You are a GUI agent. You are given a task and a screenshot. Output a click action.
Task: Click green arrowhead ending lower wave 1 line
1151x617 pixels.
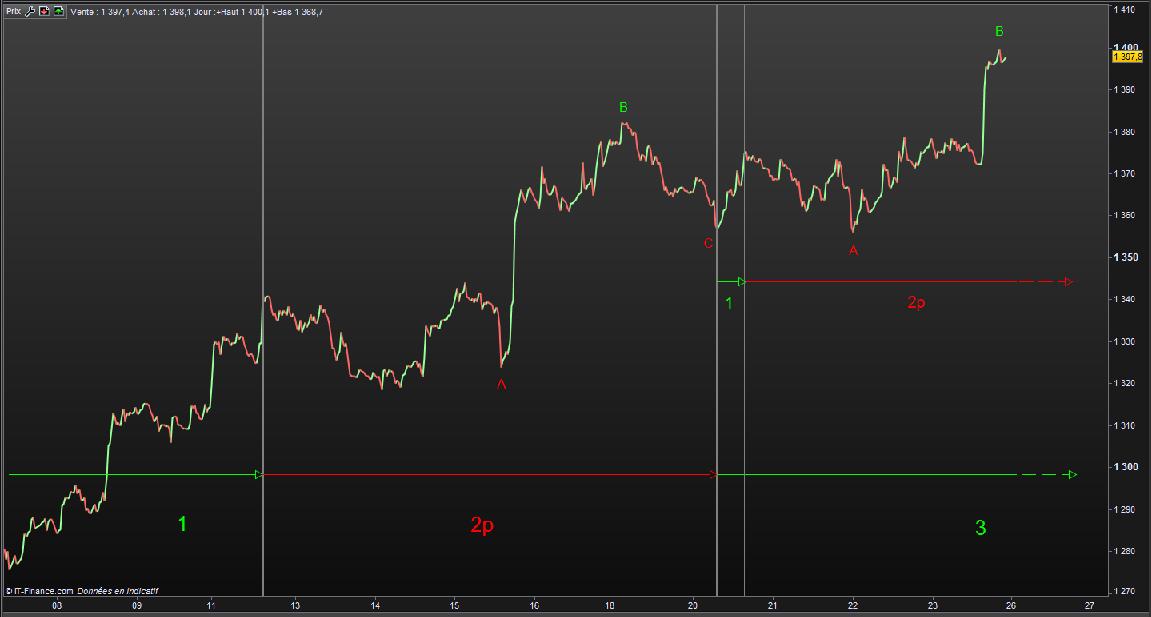coord(257,474)
